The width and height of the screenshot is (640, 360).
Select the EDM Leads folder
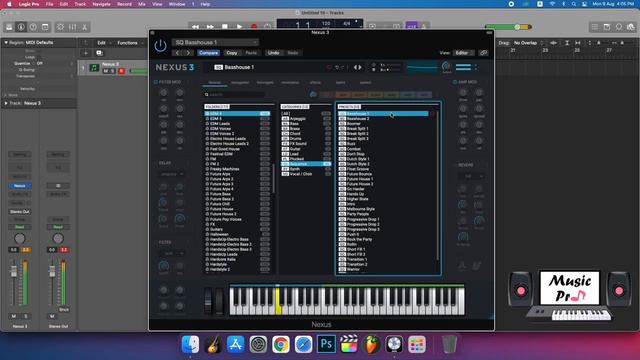tap(237, 124)
